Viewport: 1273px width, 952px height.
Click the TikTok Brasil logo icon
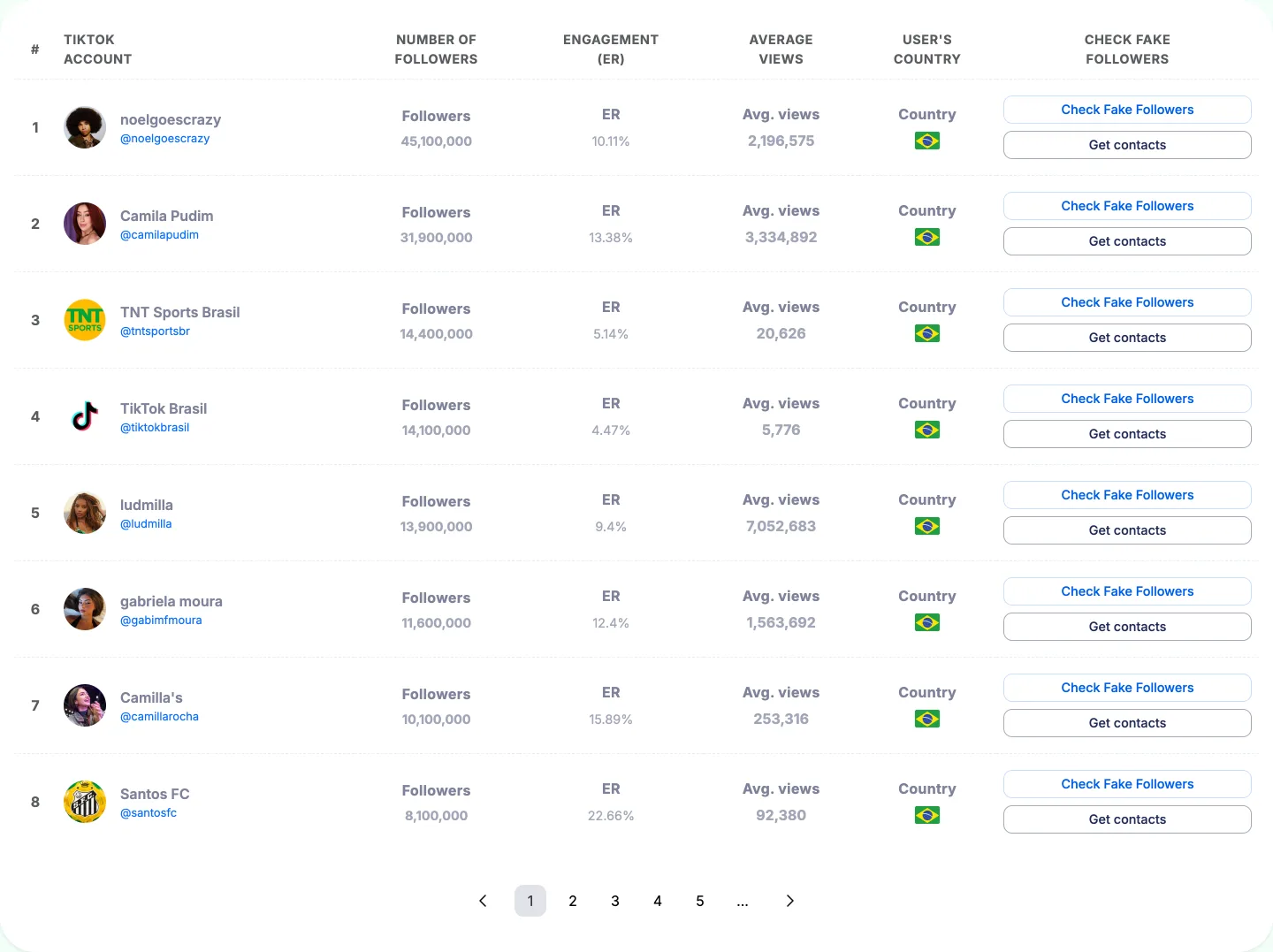(85, 416)
